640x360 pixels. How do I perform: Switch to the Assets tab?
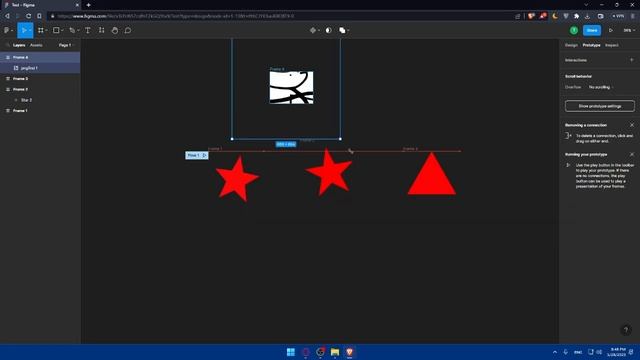click(x=36, y=45)
